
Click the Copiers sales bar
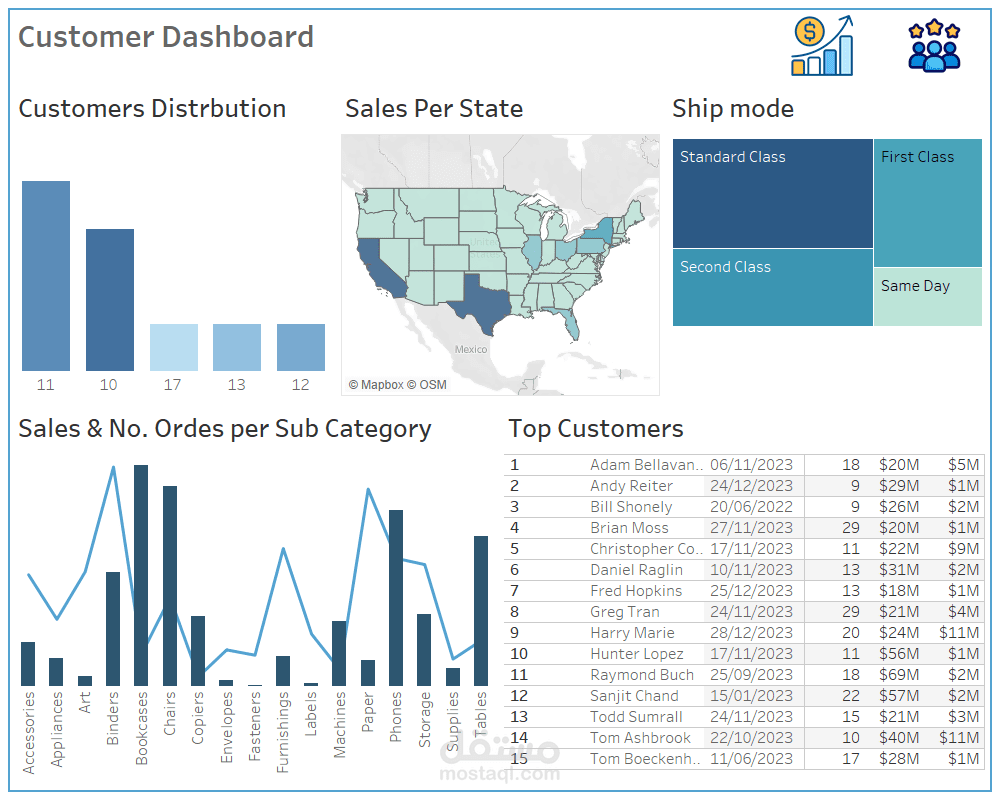coord(198,651)
